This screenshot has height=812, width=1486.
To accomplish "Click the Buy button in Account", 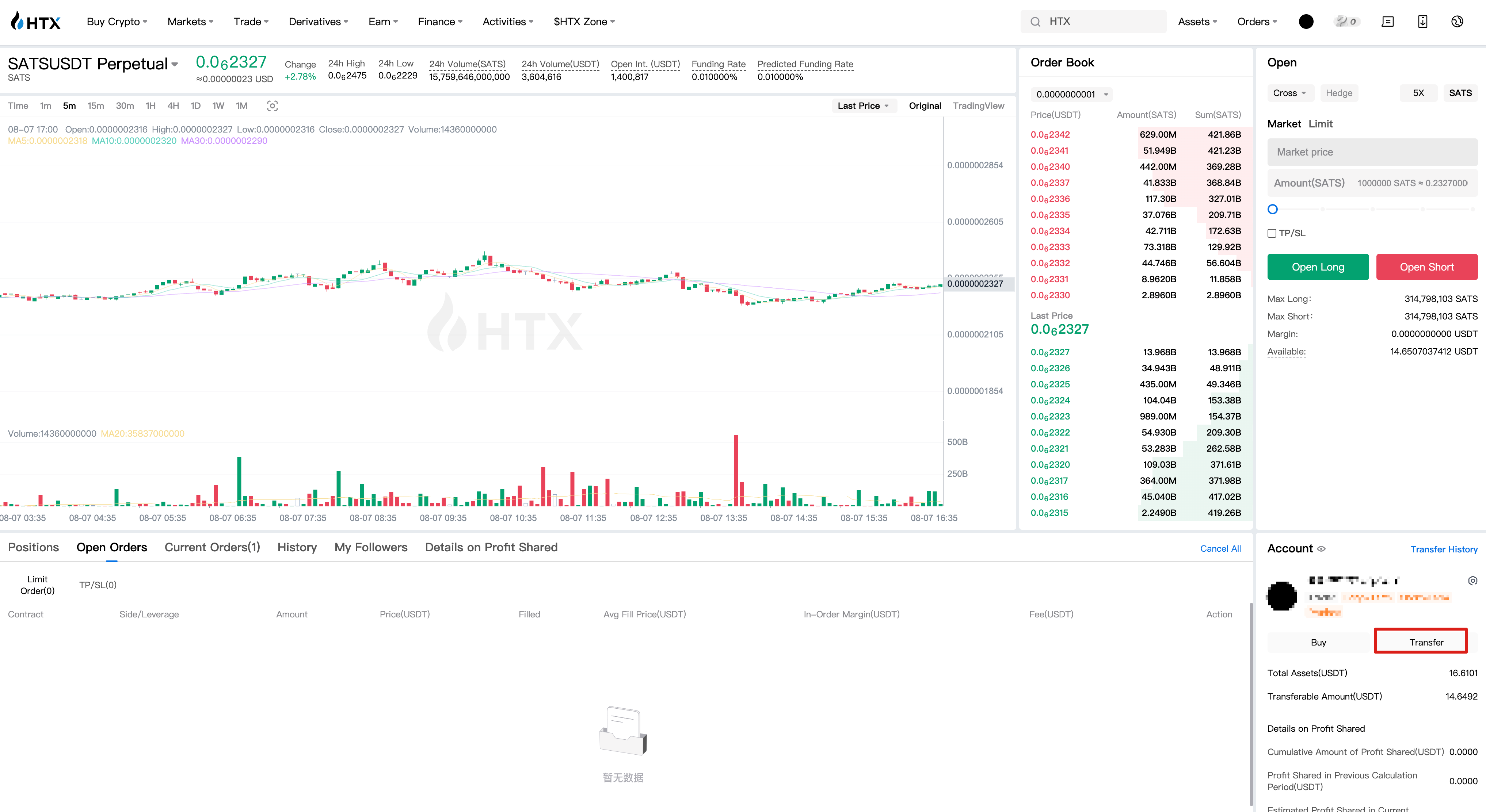I will point(1318,642).
